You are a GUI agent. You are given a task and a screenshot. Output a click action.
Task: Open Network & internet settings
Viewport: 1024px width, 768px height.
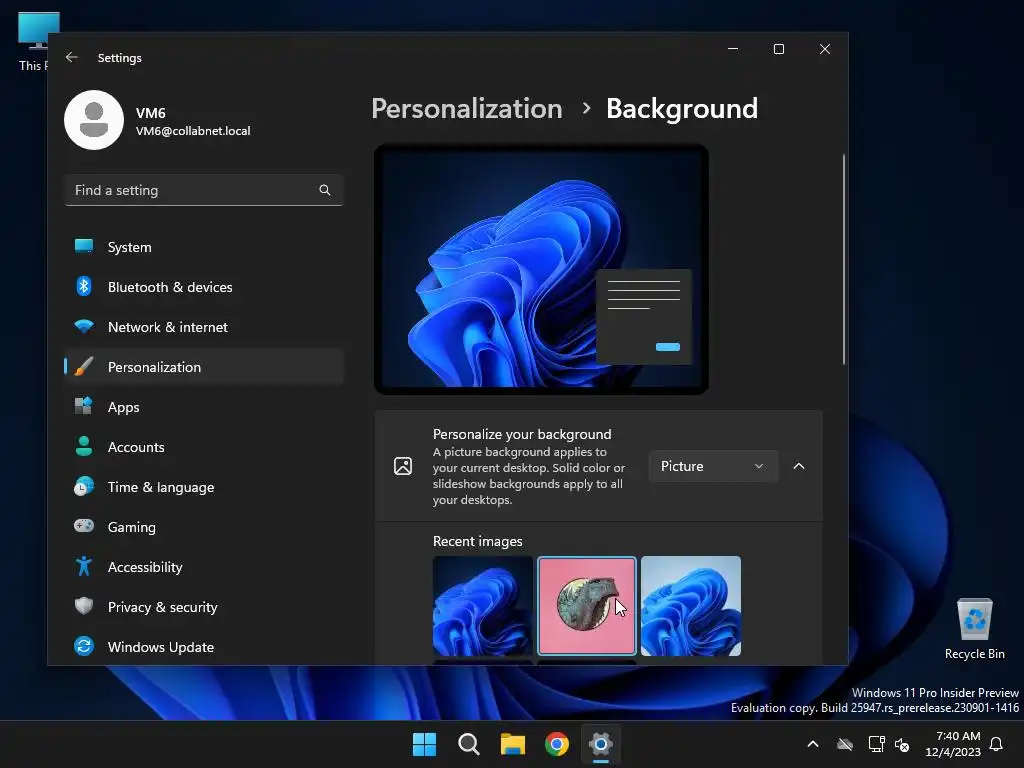[x=204, y=327]
